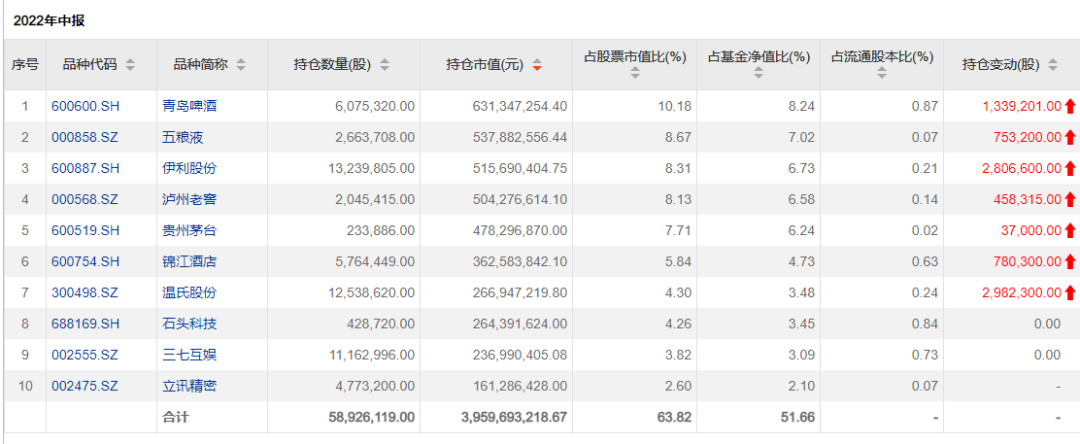Select 锦江酒店 position change 780,300.00
The image size is (1080, 444).
coord(1027,262)
